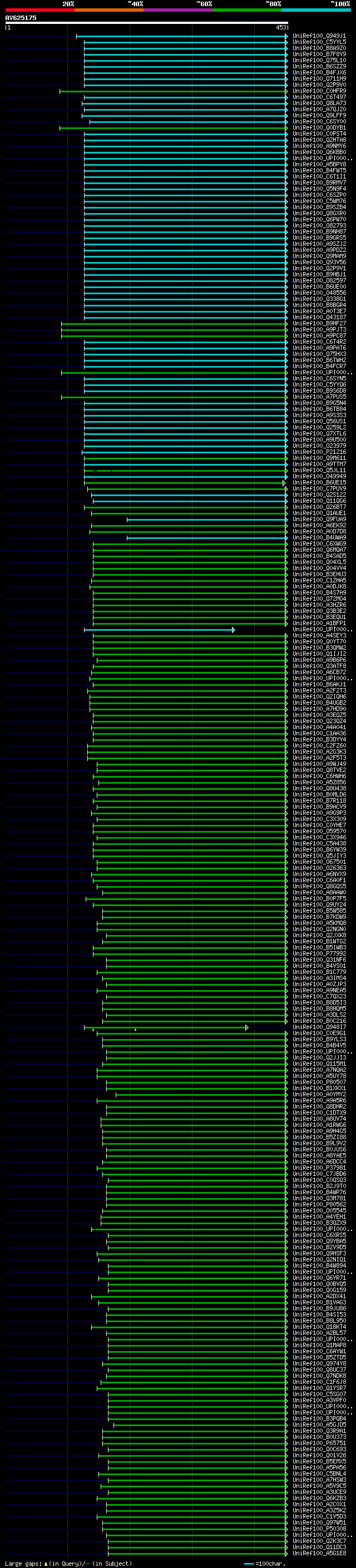Select hit label UniRef100_C1ZHA5
This screenshot has width=356, height=1568.
pyautogui.click(x=319, y=581)
